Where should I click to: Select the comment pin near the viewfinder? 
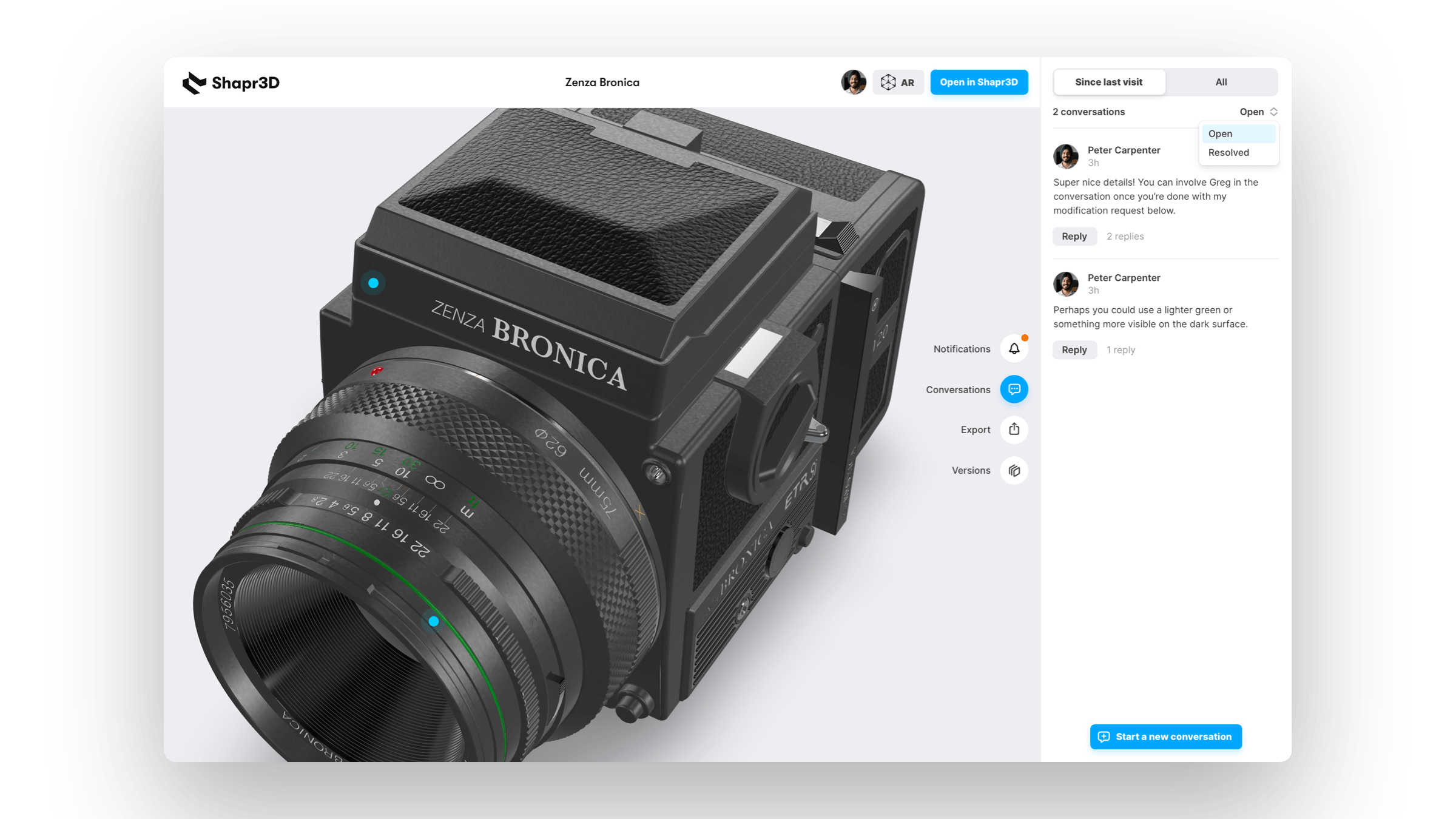pos(373,283)
